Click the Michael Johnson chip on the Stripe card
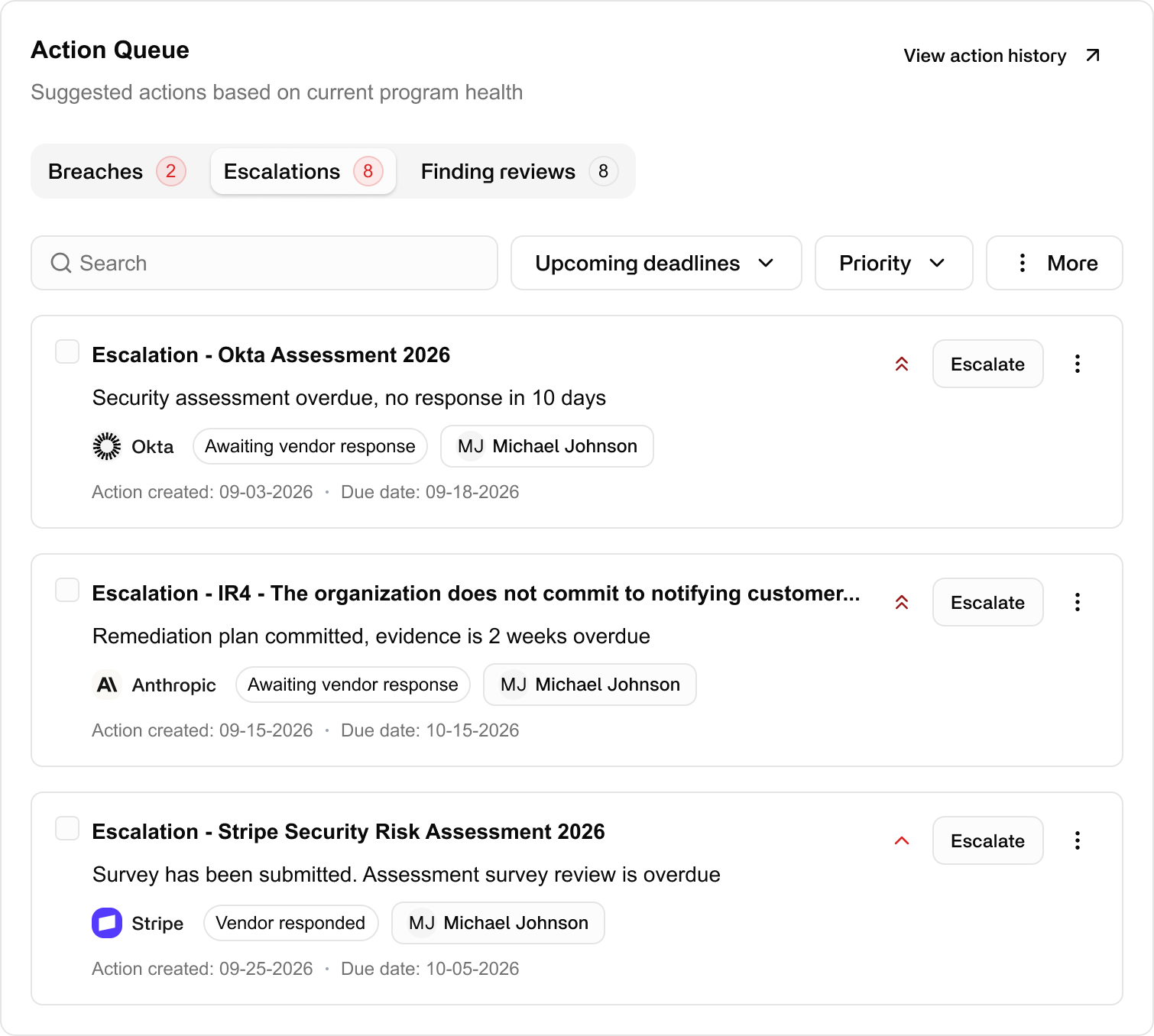This screenshot has width=1154, height=1036. point(498,923)
